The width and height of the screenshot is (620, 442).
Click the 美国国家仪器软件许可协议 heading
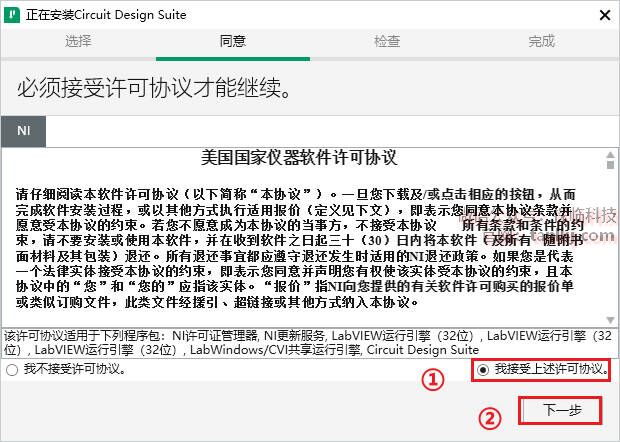pyautogui.click(x=299, y=158)
